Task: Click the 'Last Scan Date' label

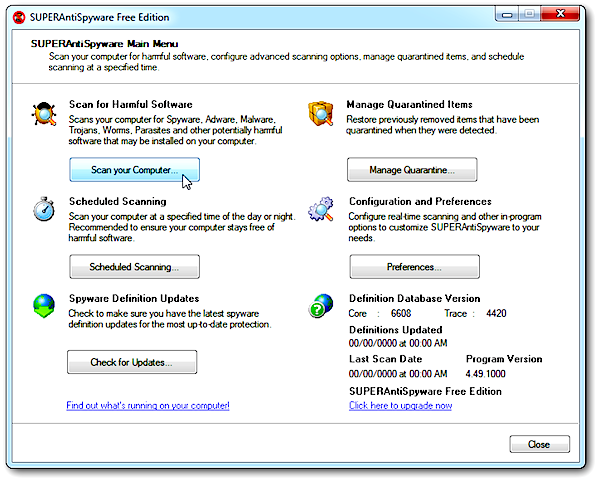Action: pyautogui.click(x=385, y=359)
